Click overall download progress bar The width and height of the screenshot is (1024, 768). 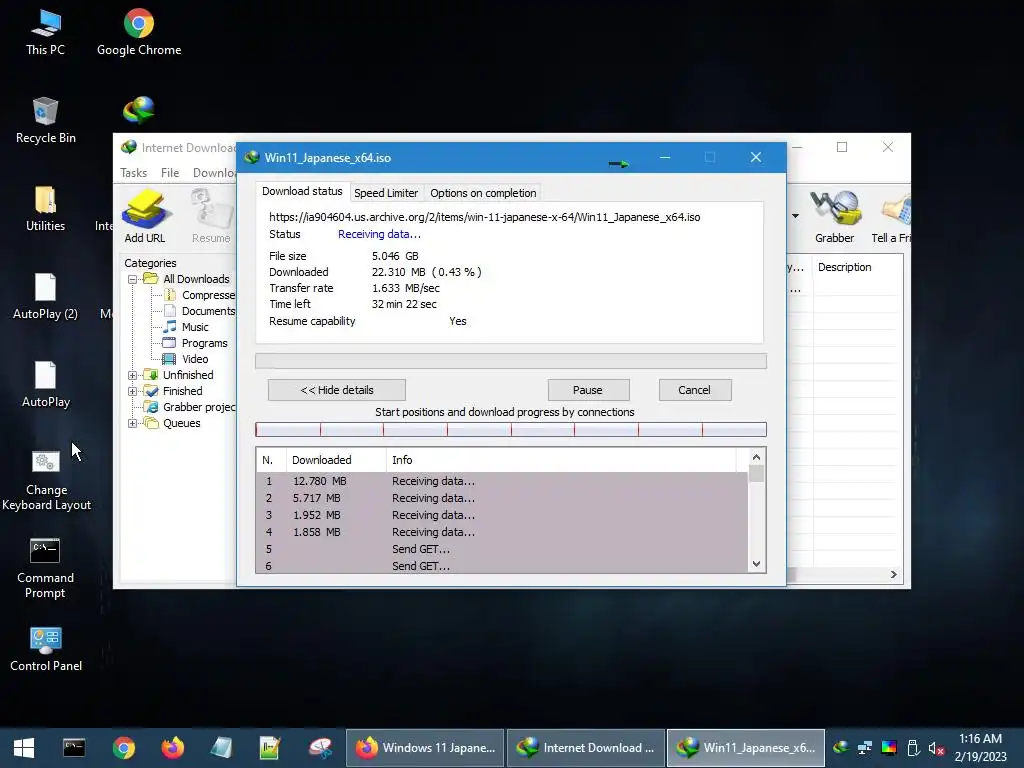[511, 361]
